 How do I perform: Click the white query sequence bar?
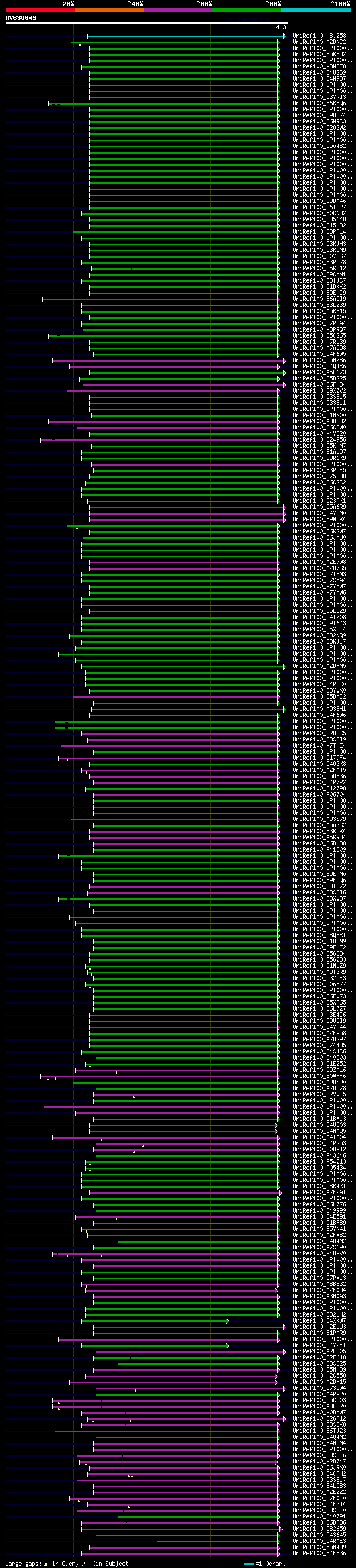[x=147, y=23]
